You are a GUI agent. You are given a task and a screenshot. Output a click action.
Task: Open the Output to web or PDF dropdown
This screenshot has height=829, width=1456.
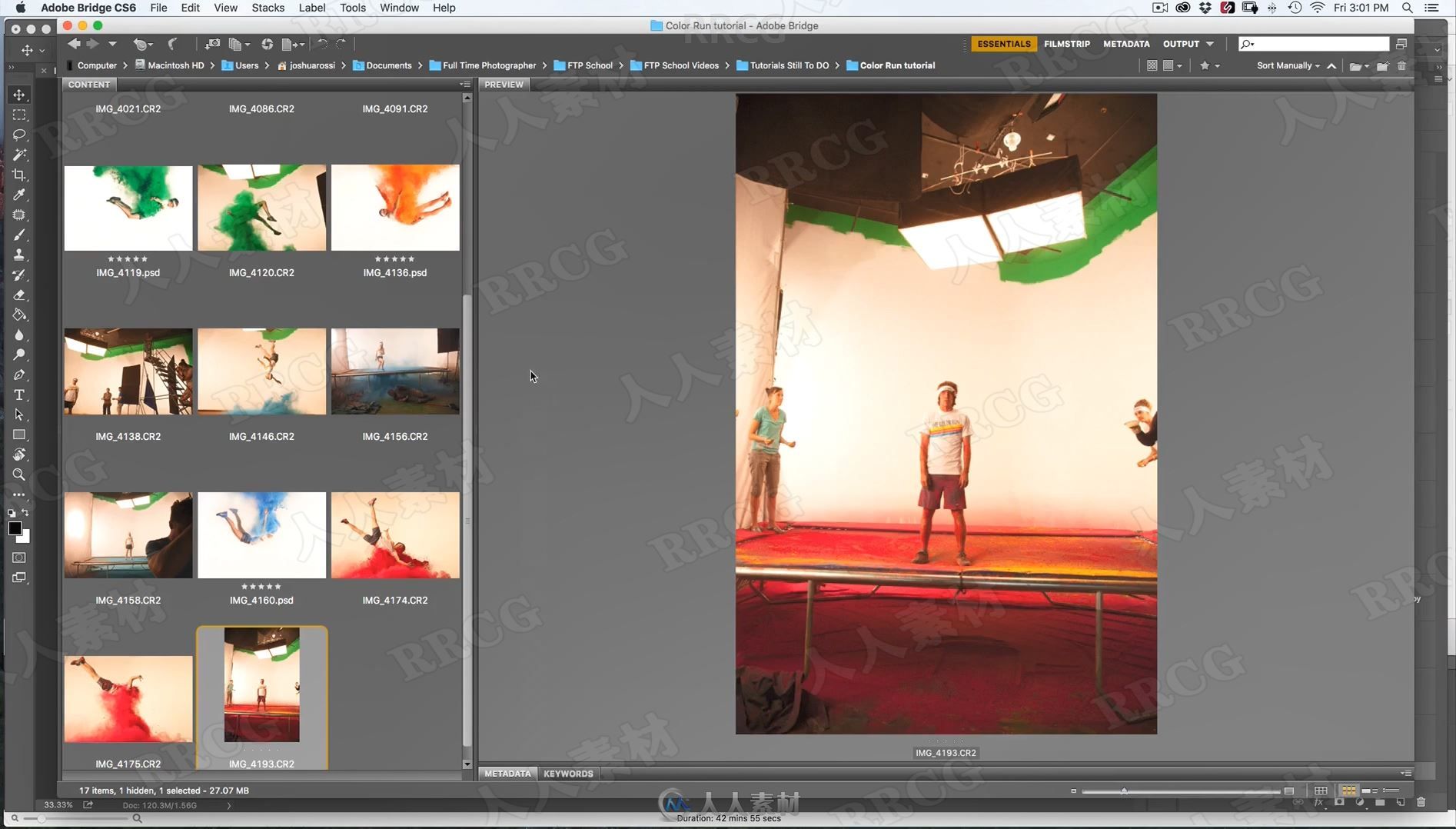click(x=293, y=44)
